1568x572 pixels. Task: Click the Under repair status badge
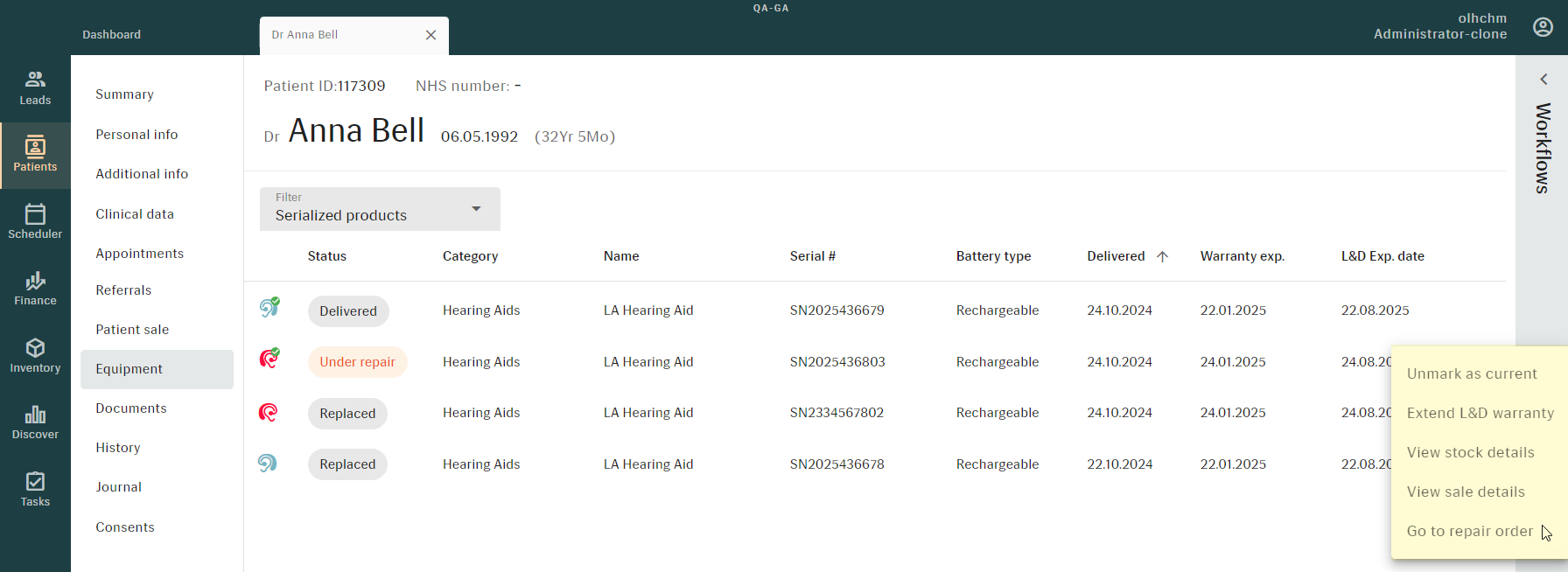click(x=357, y=362)
